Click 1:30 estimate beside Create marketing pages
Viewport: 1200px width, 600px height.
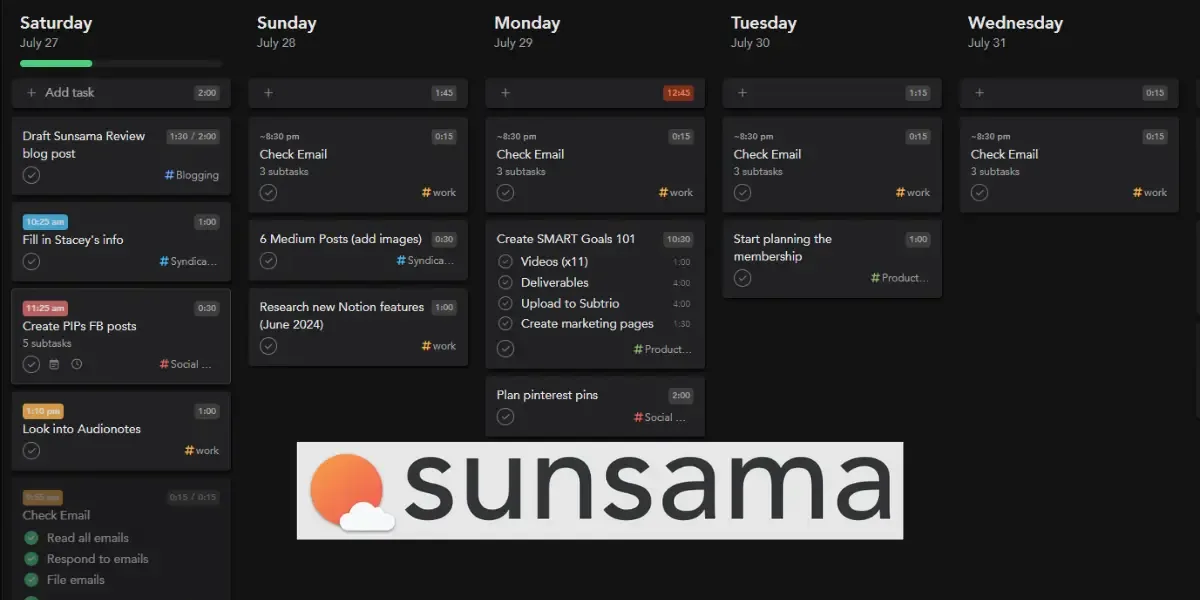pos(681,324)
